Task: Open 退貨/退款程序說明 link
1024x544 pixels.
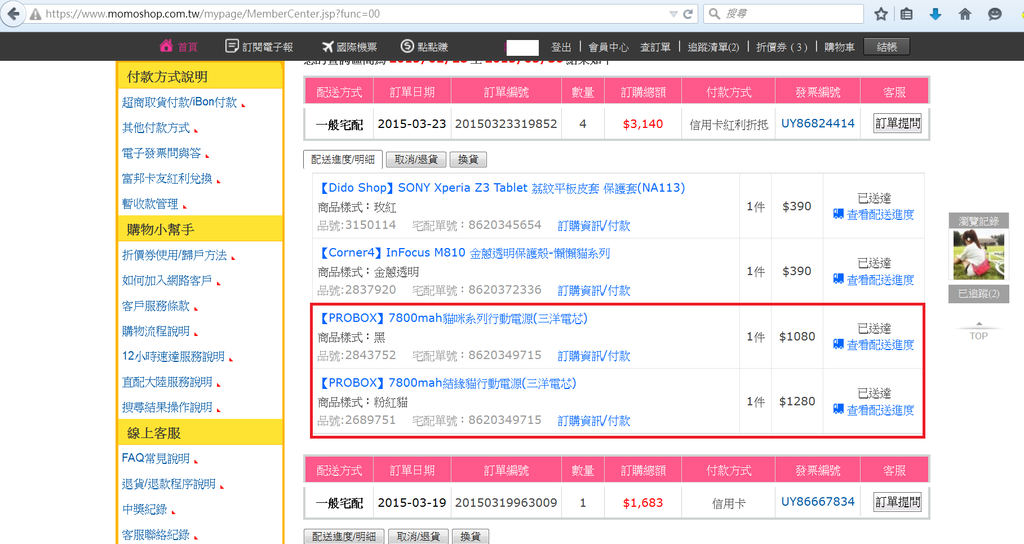Action: pyautogui.click(x=168, y=485)
